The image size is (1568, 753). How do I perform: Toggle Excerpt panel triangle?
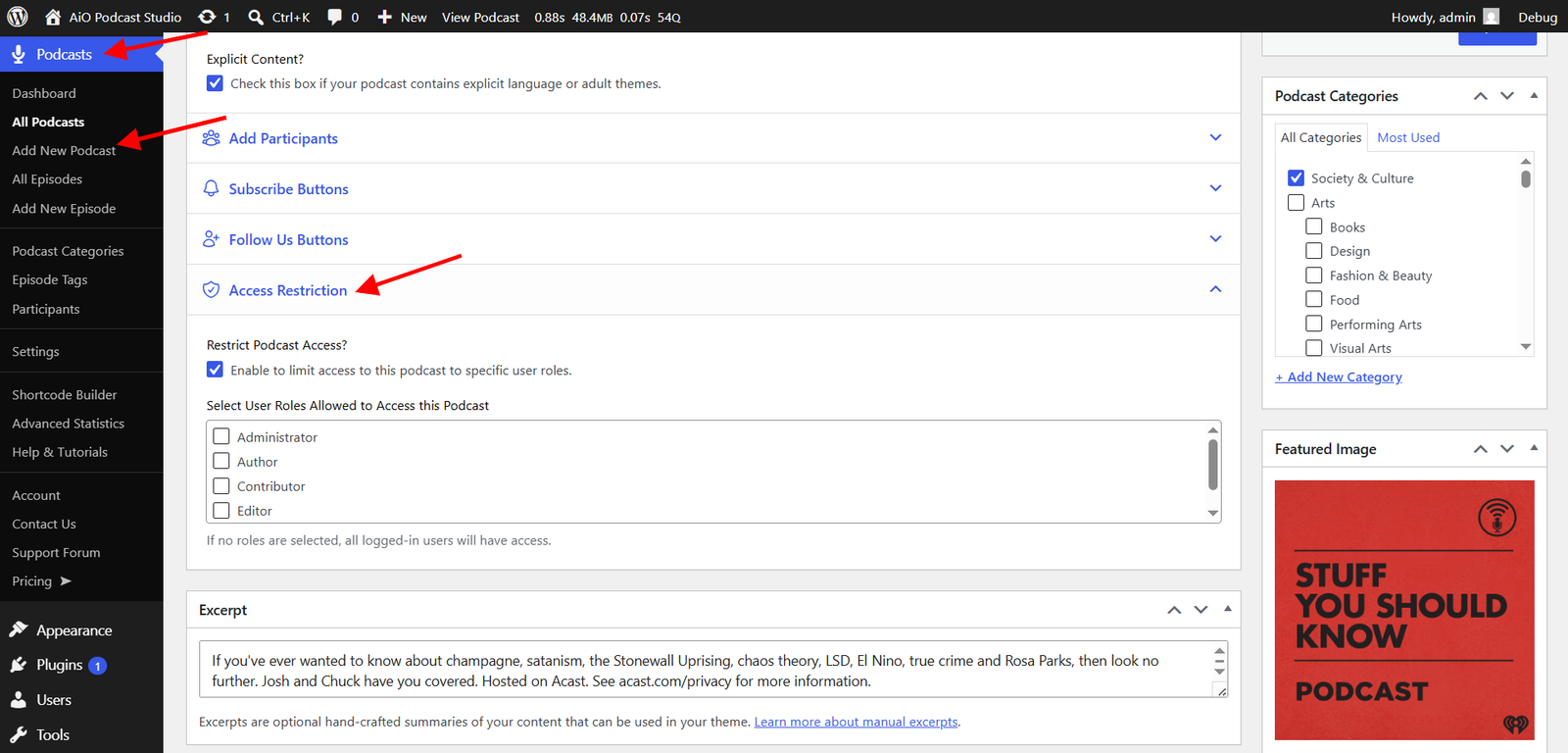point(1227,609)
